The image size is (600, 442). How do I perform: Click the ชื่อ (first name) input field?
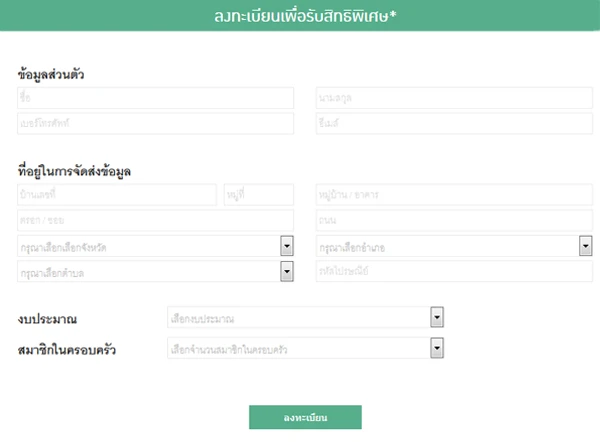155,98
